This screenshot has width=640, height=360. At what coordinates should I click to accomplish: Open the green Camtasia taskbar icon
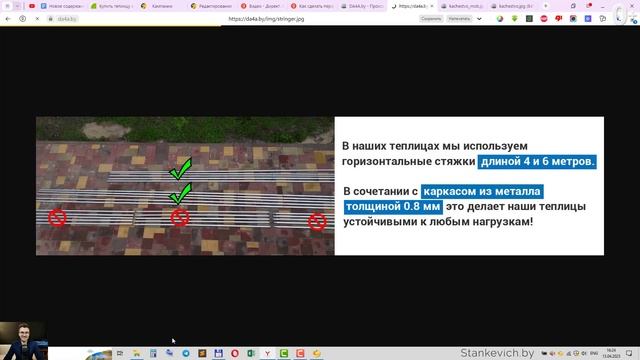click(284, 353)
